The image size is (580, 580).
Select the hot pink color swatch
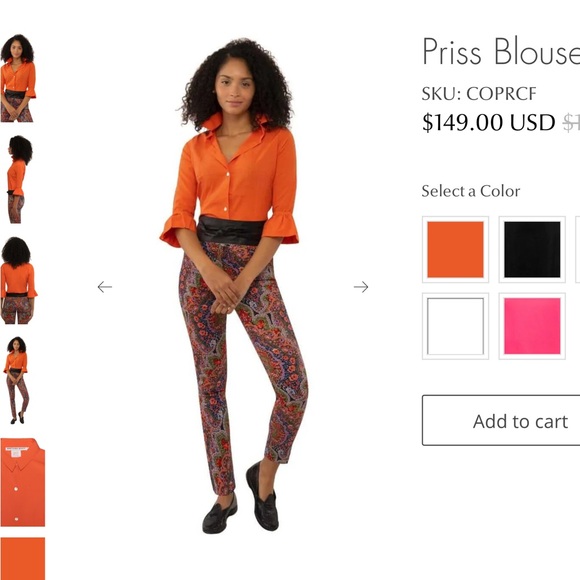pyautogui.click(x=532, y=326)
